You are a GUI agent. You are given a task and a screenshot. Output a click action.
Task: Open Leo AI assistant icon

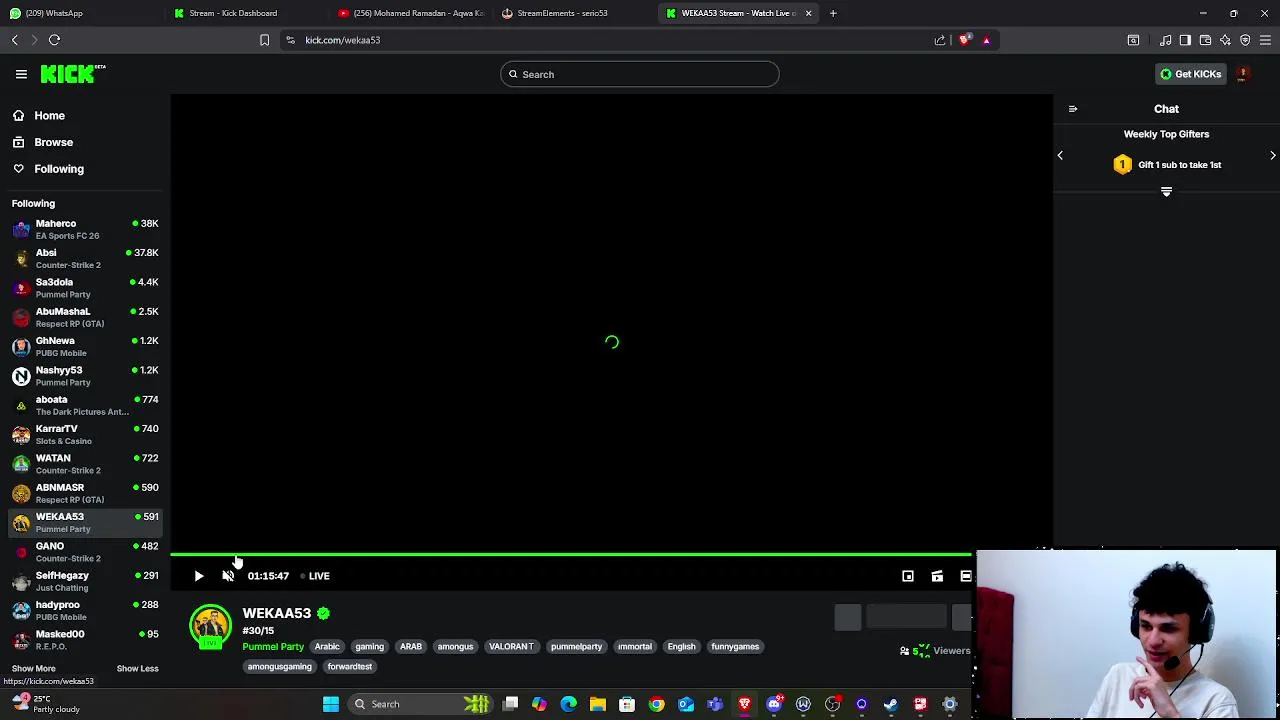1225,40
